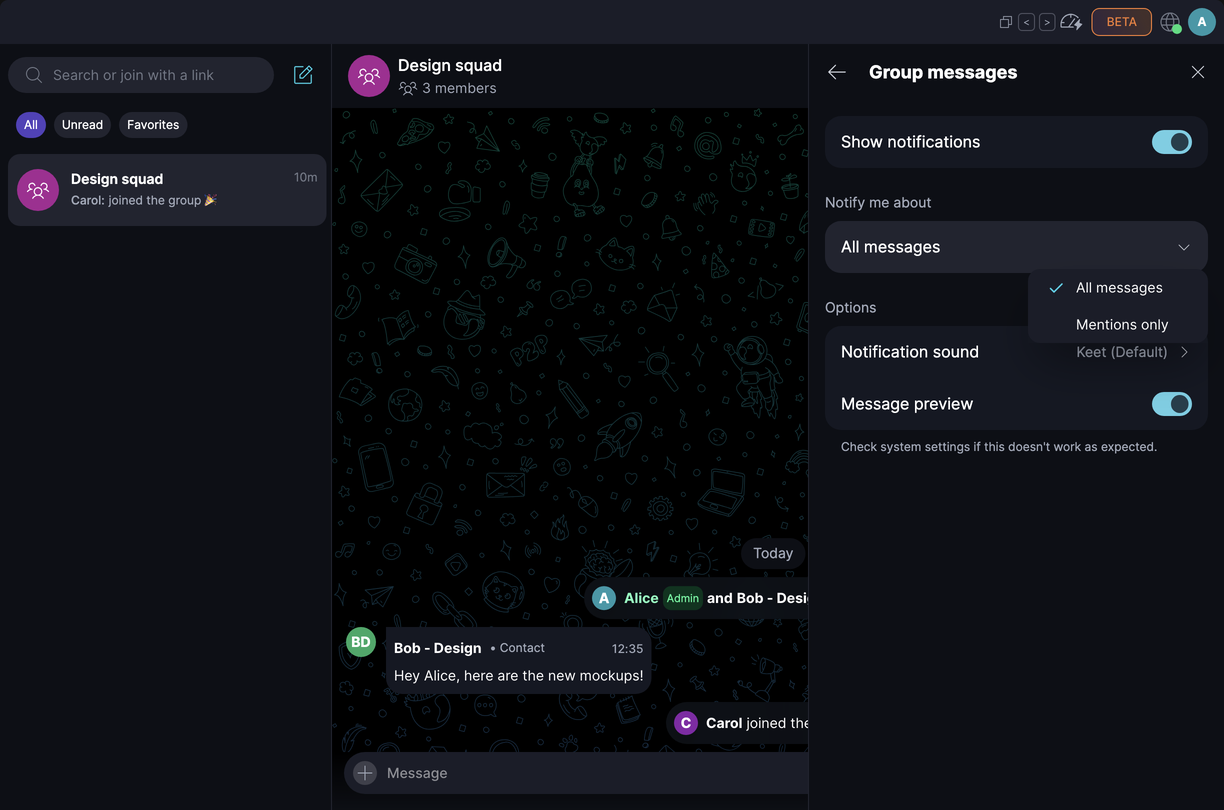This screenshot has height=810, width=1224.
Task: Click the BETA badge button
Action: (1121, 22)
